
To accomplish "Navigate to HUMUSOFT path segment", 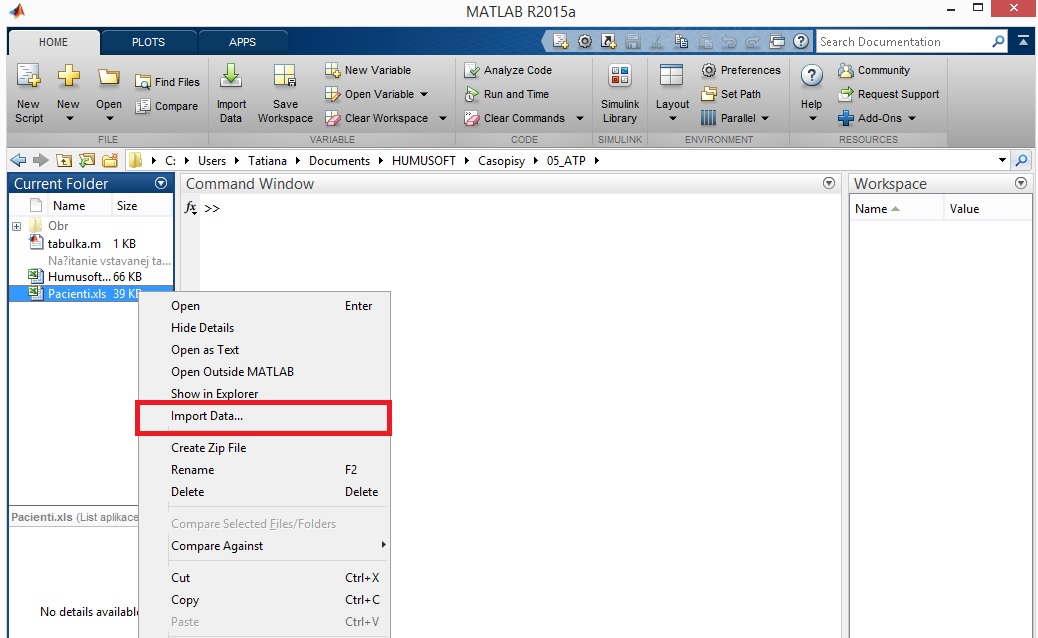I will tap(424, 161).
